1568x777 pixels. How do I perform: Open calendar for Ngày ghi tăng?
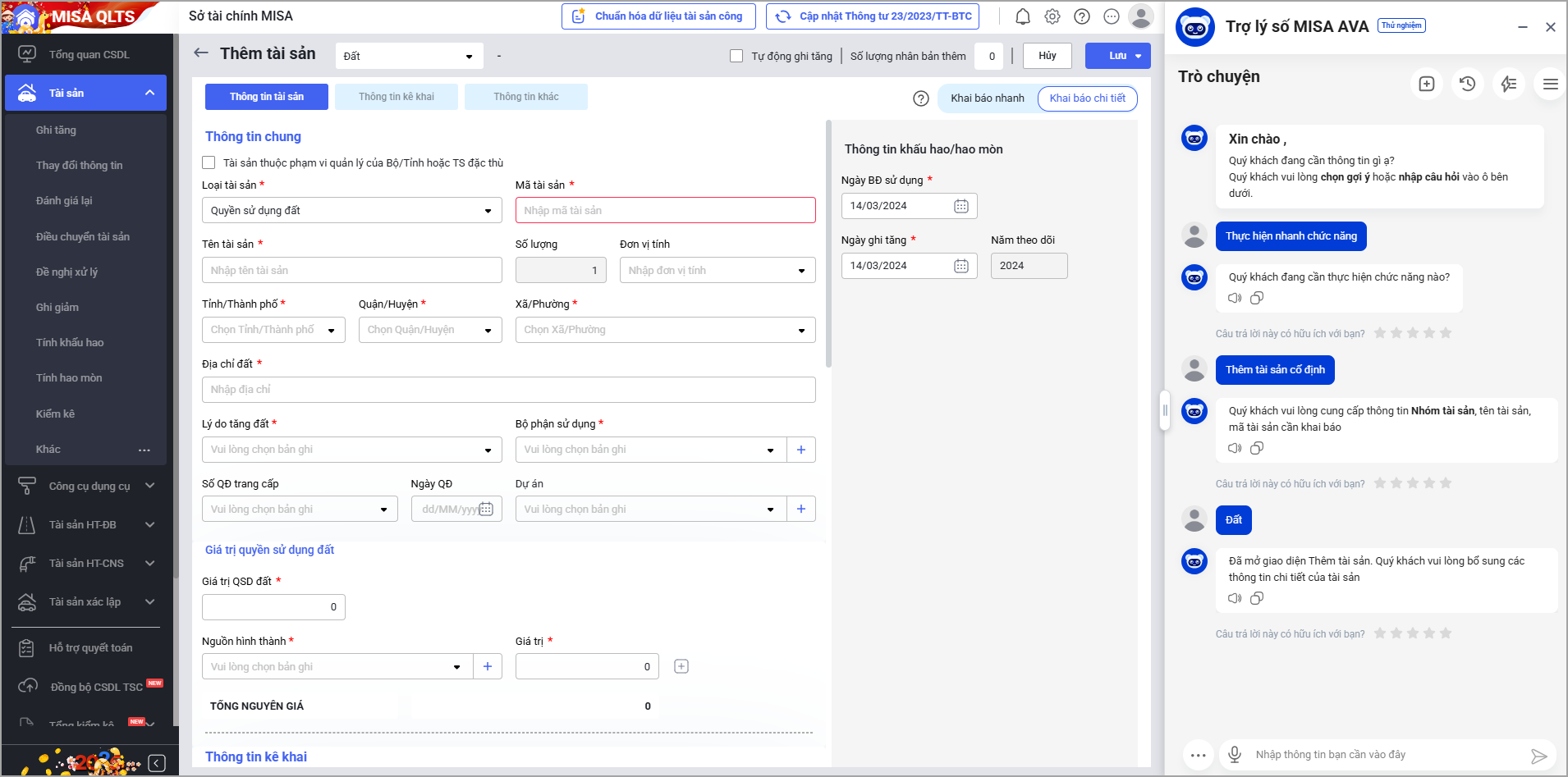point(961,266)
